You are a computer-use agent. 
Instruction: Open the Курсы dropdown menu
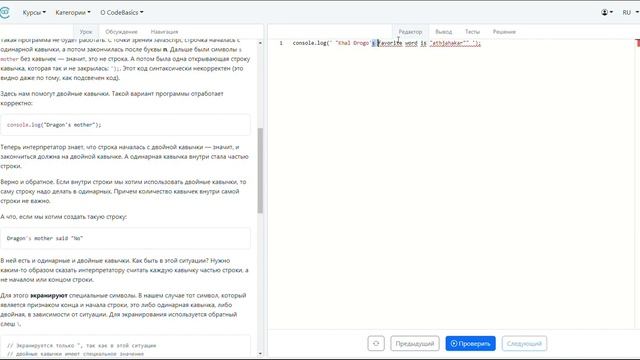point(34,13)
